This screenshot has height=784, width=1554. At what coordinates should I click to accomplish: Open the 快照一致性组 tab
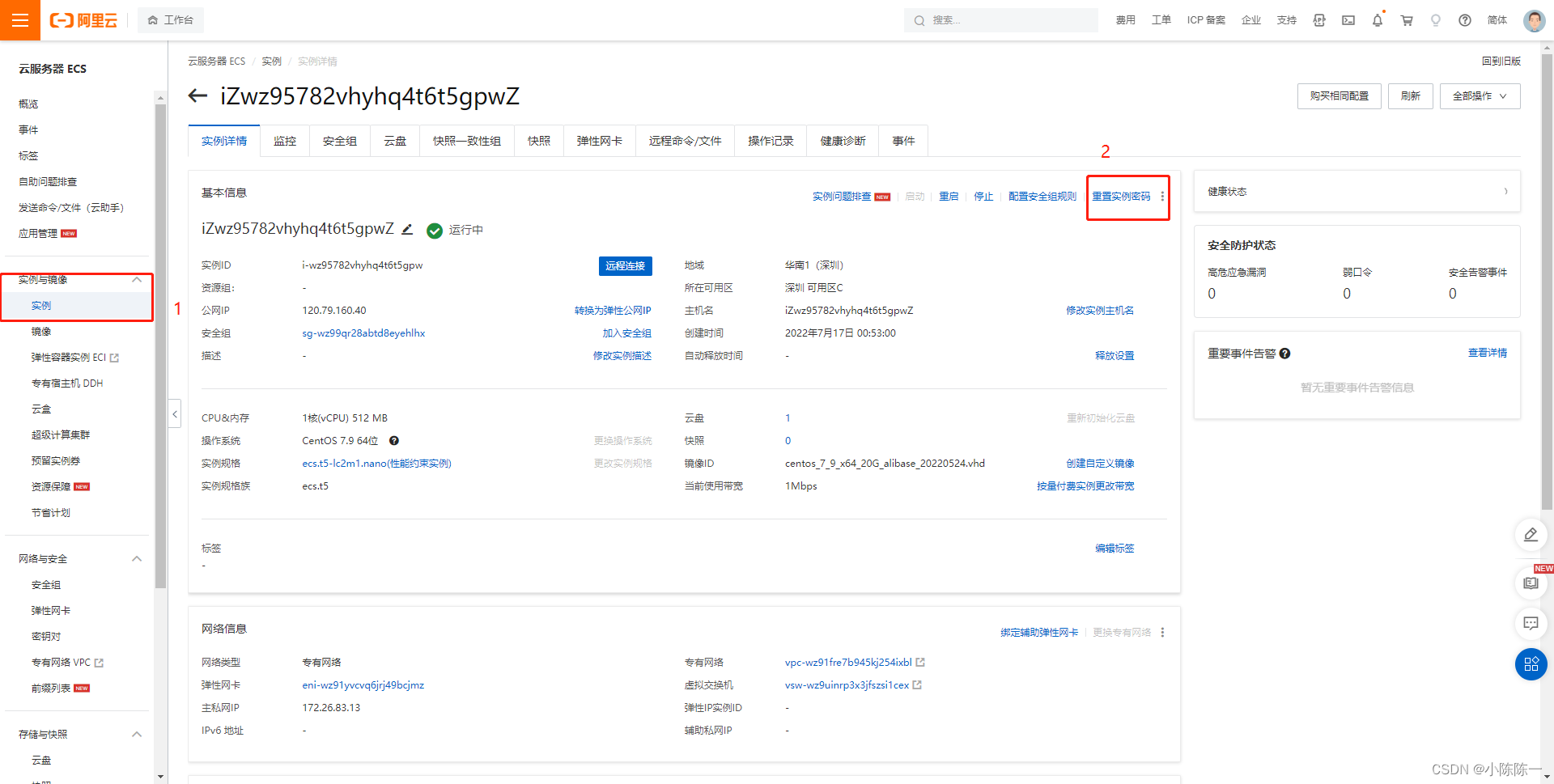467,141
